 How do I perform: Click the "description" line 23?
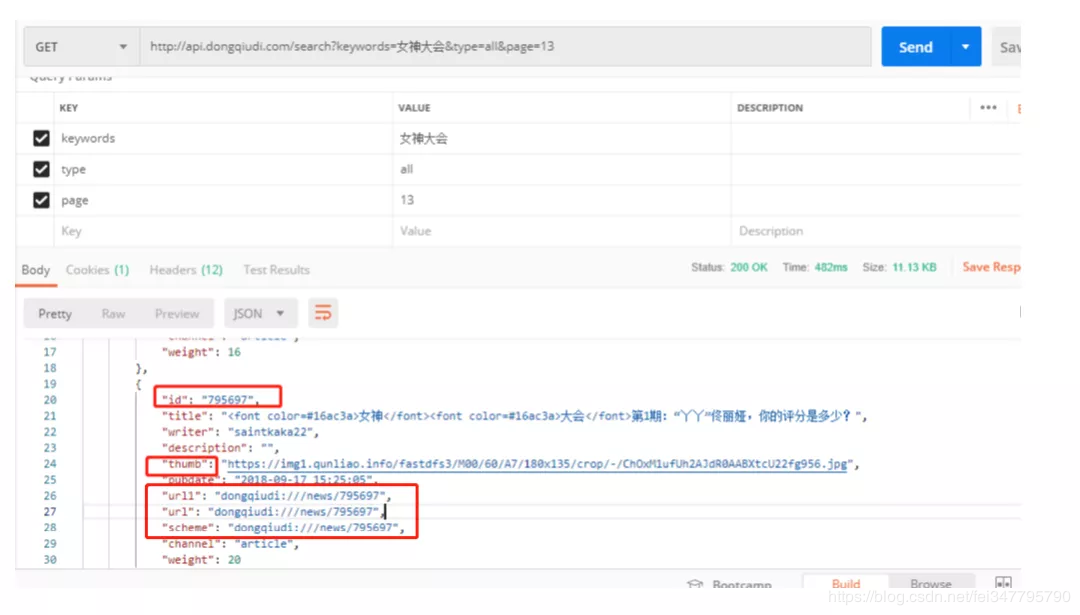pos(220,448)
